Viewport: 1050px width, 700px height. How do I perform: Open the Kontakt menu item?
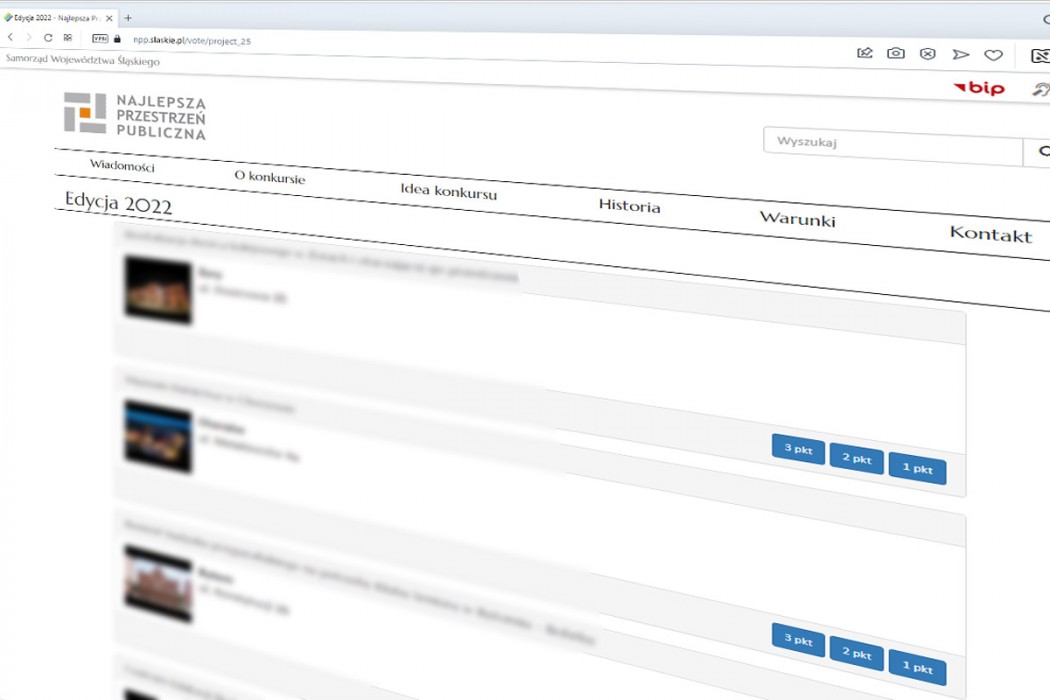[x=991, y=234]
